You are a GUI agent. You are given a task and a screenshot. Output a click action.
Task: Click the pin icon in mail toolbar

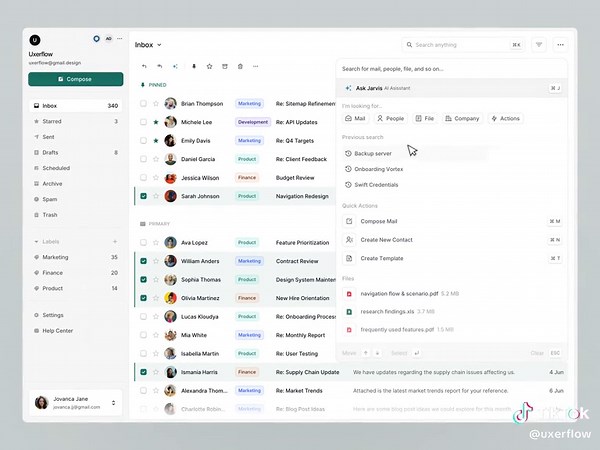tap(194, 67)
